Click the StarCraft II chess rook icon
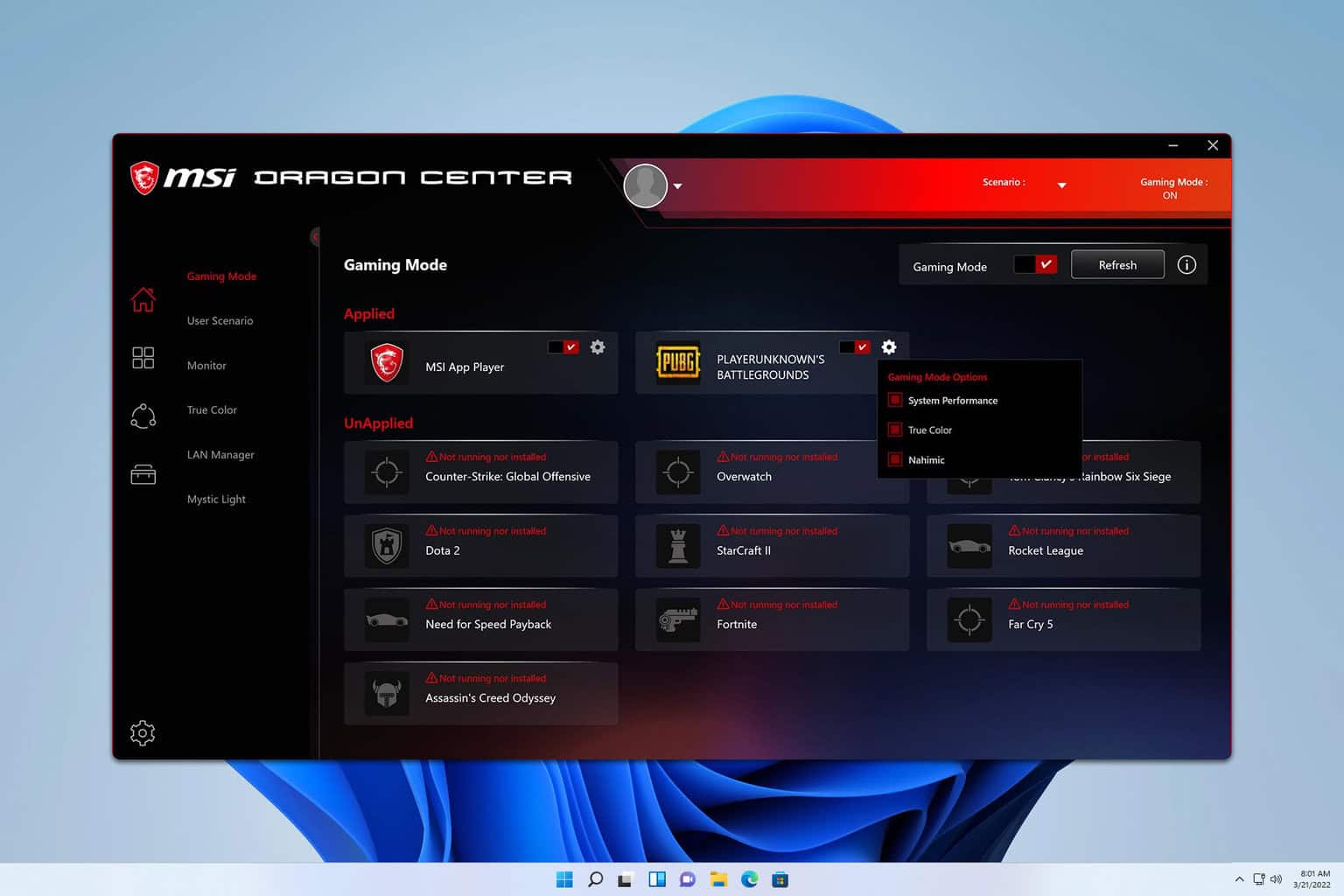 (678, 546)
